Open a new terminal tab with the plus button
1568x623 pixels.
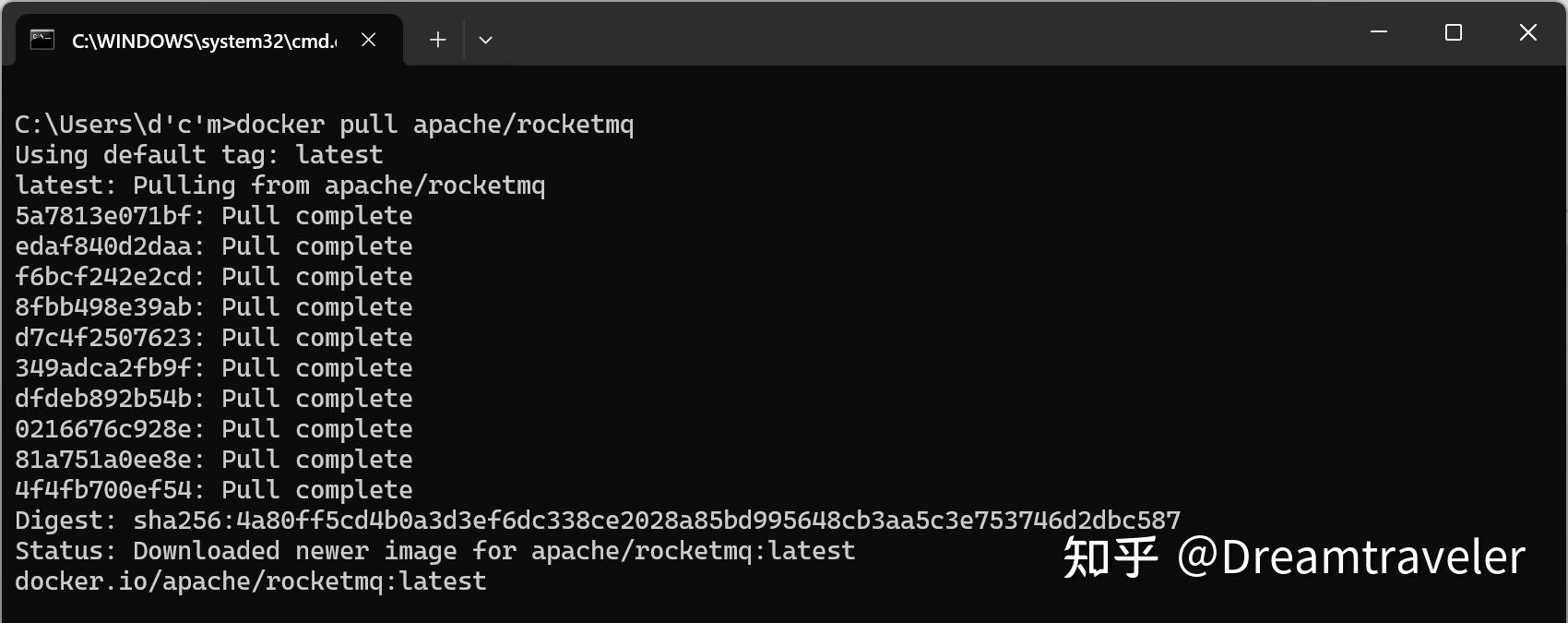pos(437,39)
